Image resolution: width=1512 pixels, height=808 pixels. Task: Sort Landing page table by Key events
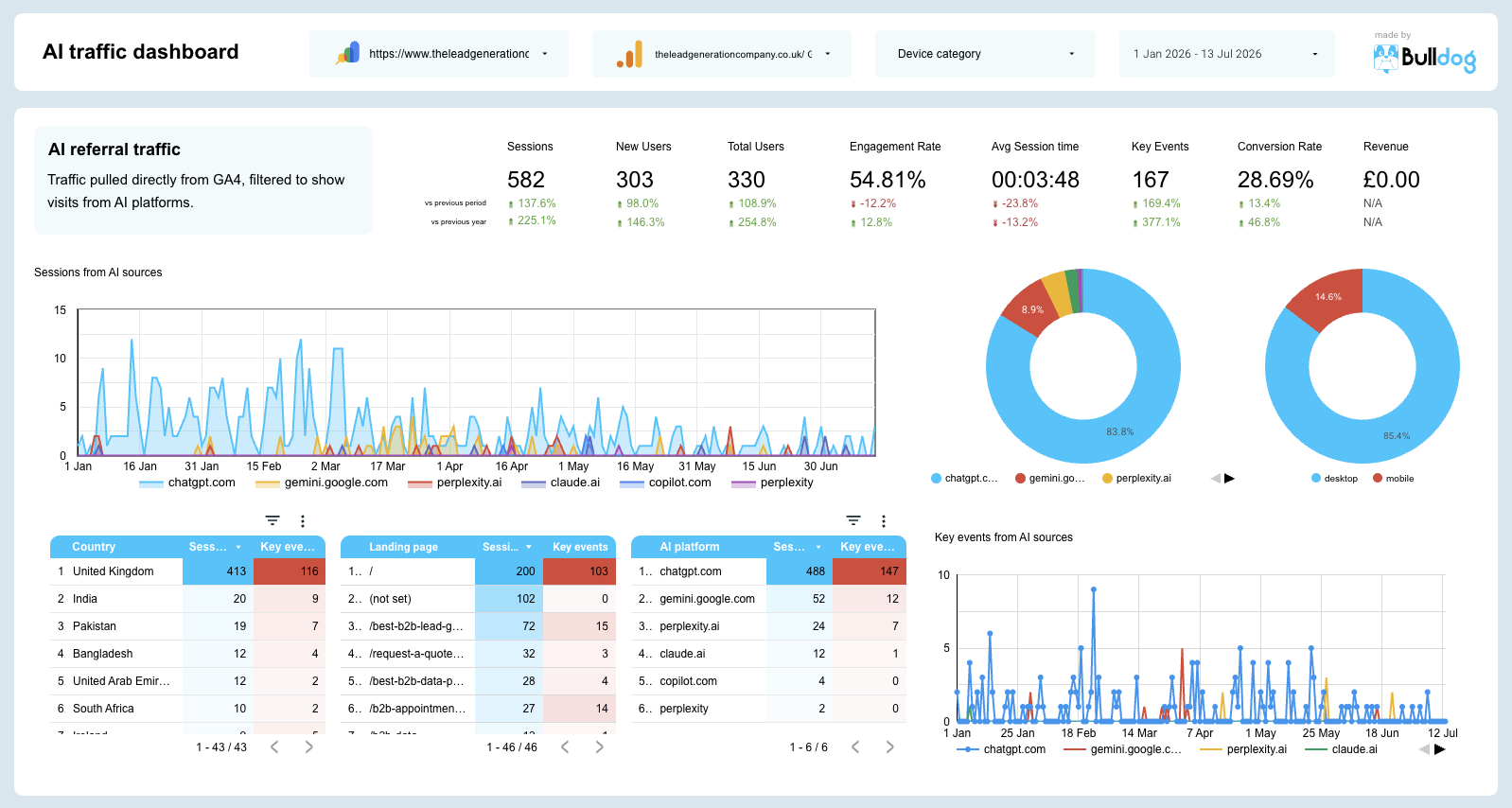tap(580, 547)
